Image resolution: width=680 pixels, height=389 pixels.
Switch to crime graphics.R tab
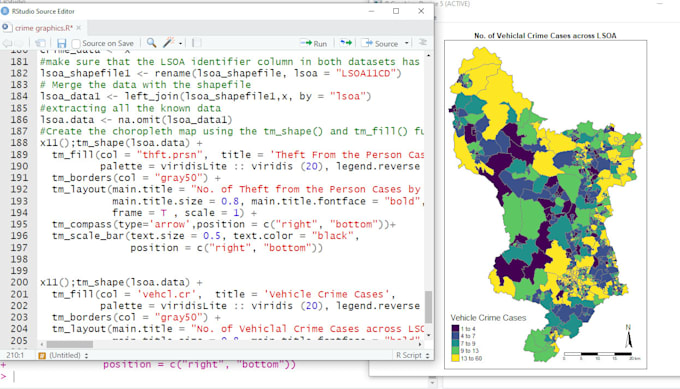click(43, 28)
